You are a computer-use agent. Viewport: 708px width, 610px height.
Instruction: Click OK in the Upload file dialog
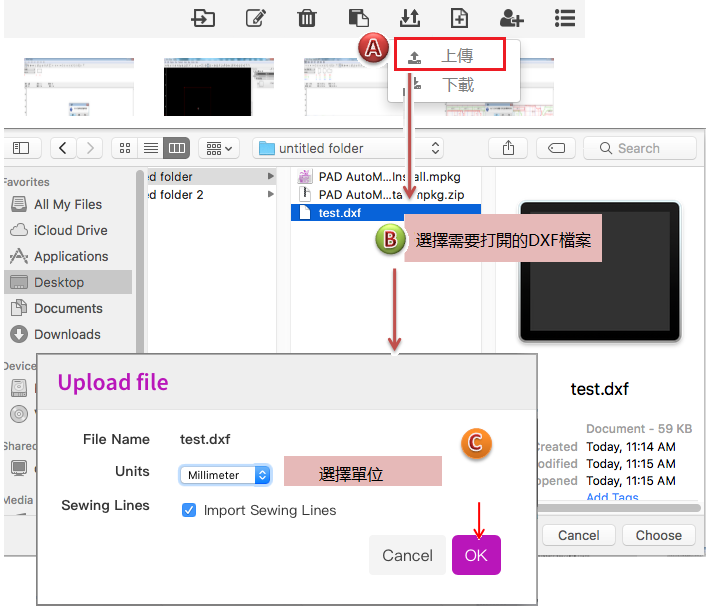click(x=476, y=555)
